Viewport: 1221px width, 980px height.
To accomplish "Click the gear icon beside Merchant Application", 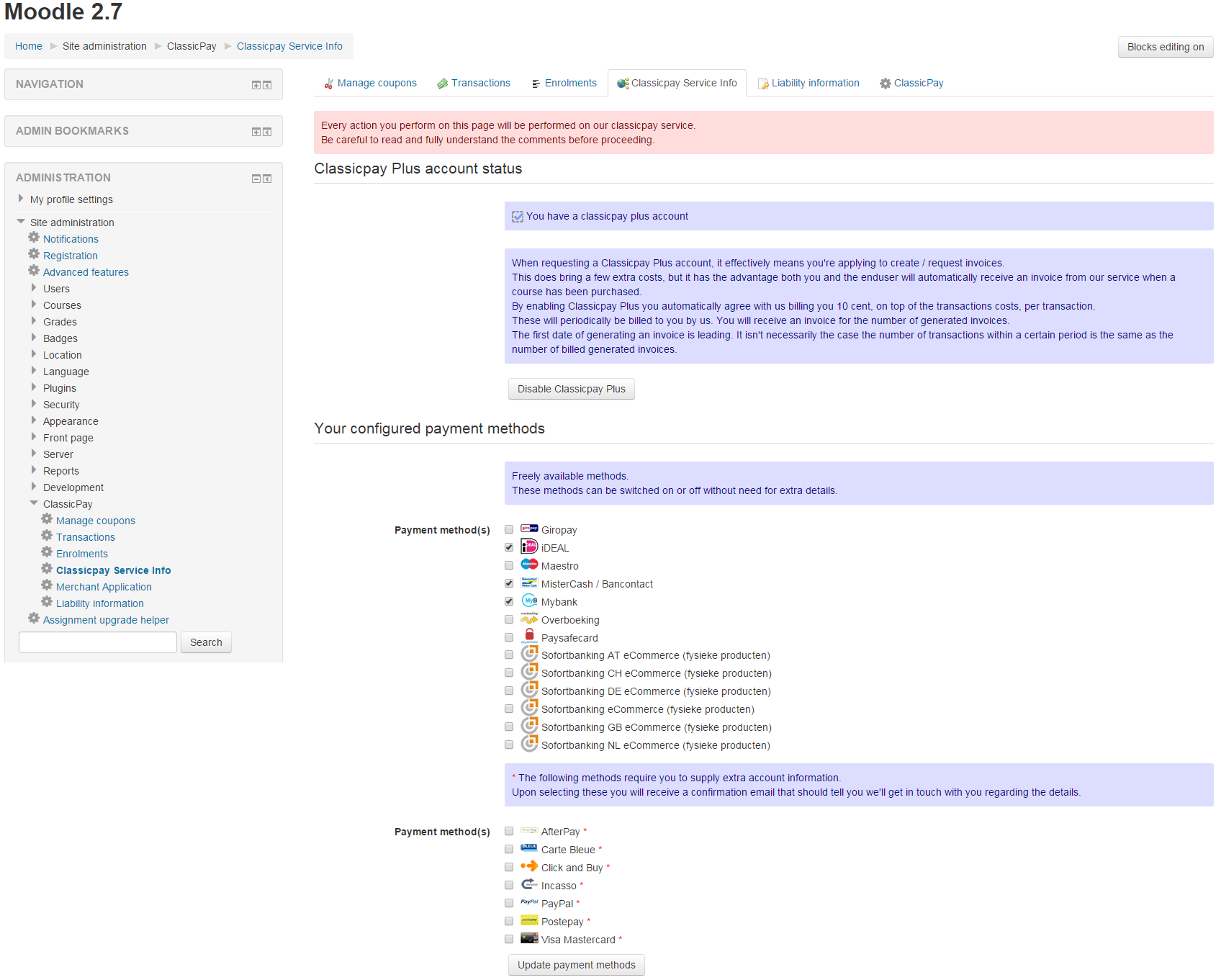I will point(47,585).
